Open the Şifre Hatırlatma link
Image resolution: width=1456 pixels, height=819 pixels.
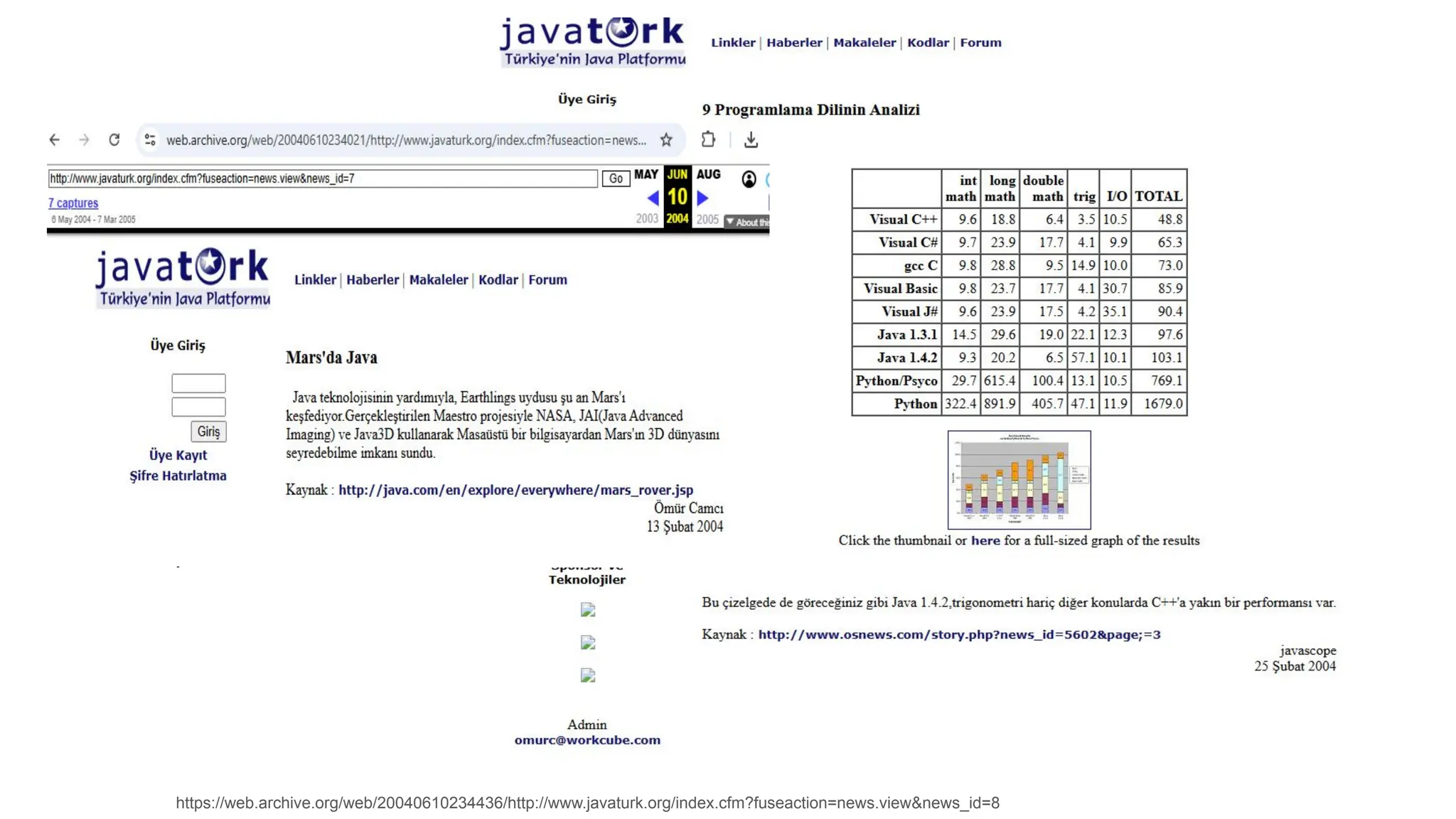coord(178,476)
